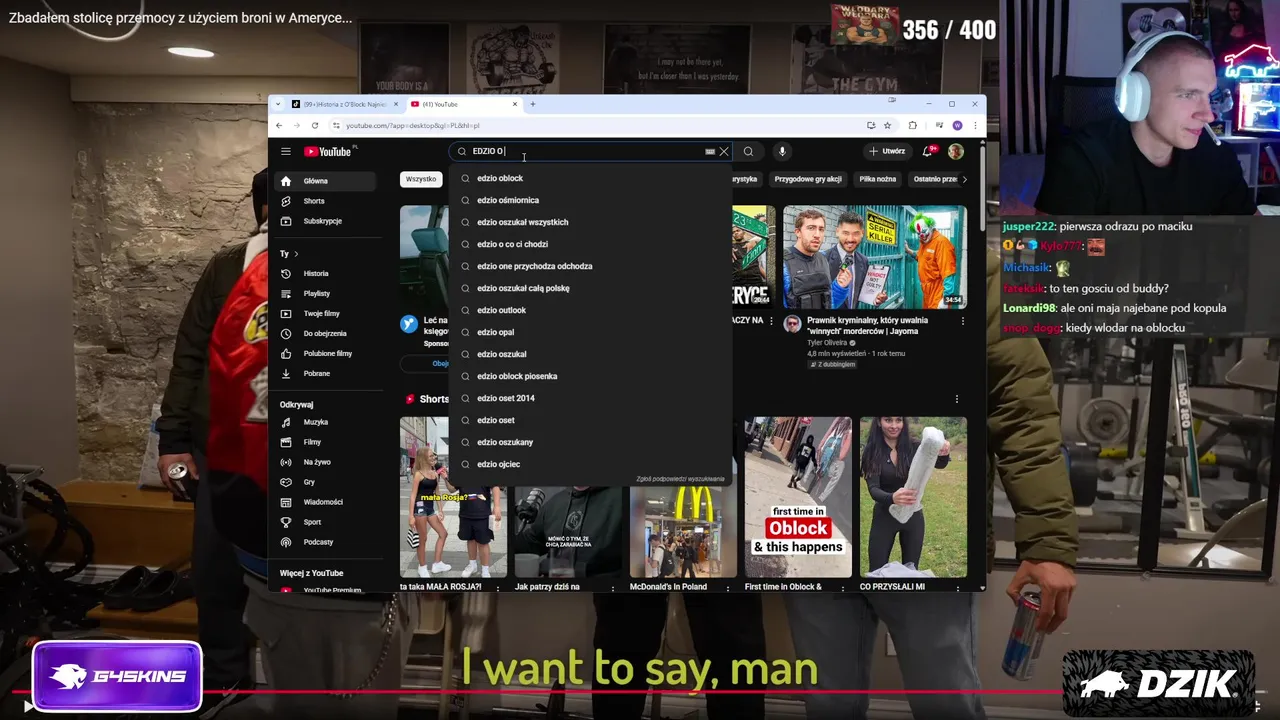Screen dimensions: 1280x720
Task: Open the Prawnik kryminalny video thumbnail
Action: (875, 257)
